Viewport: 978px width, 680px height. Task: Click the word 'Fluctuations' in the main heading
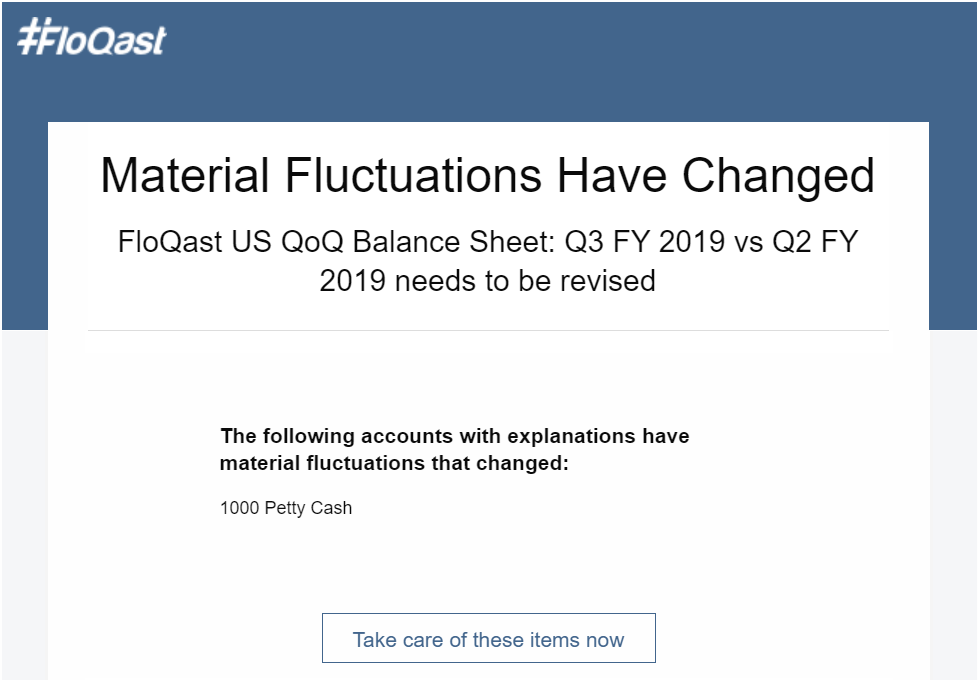coord(414,175)
